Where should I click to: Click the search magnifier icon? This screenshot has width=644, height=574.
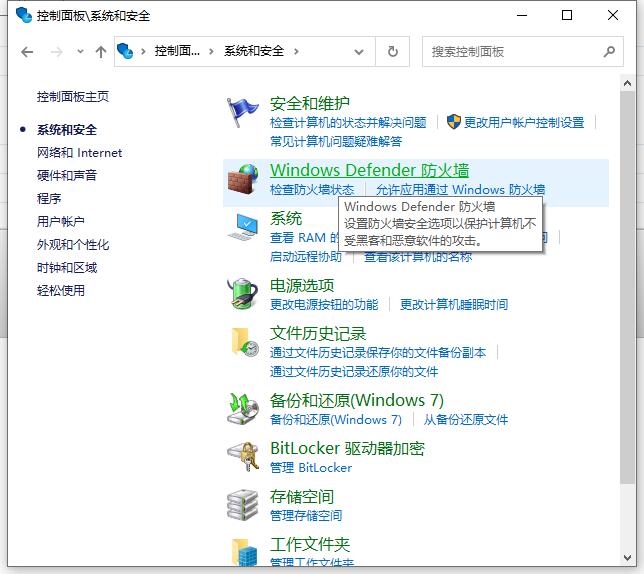pos(609,52)
